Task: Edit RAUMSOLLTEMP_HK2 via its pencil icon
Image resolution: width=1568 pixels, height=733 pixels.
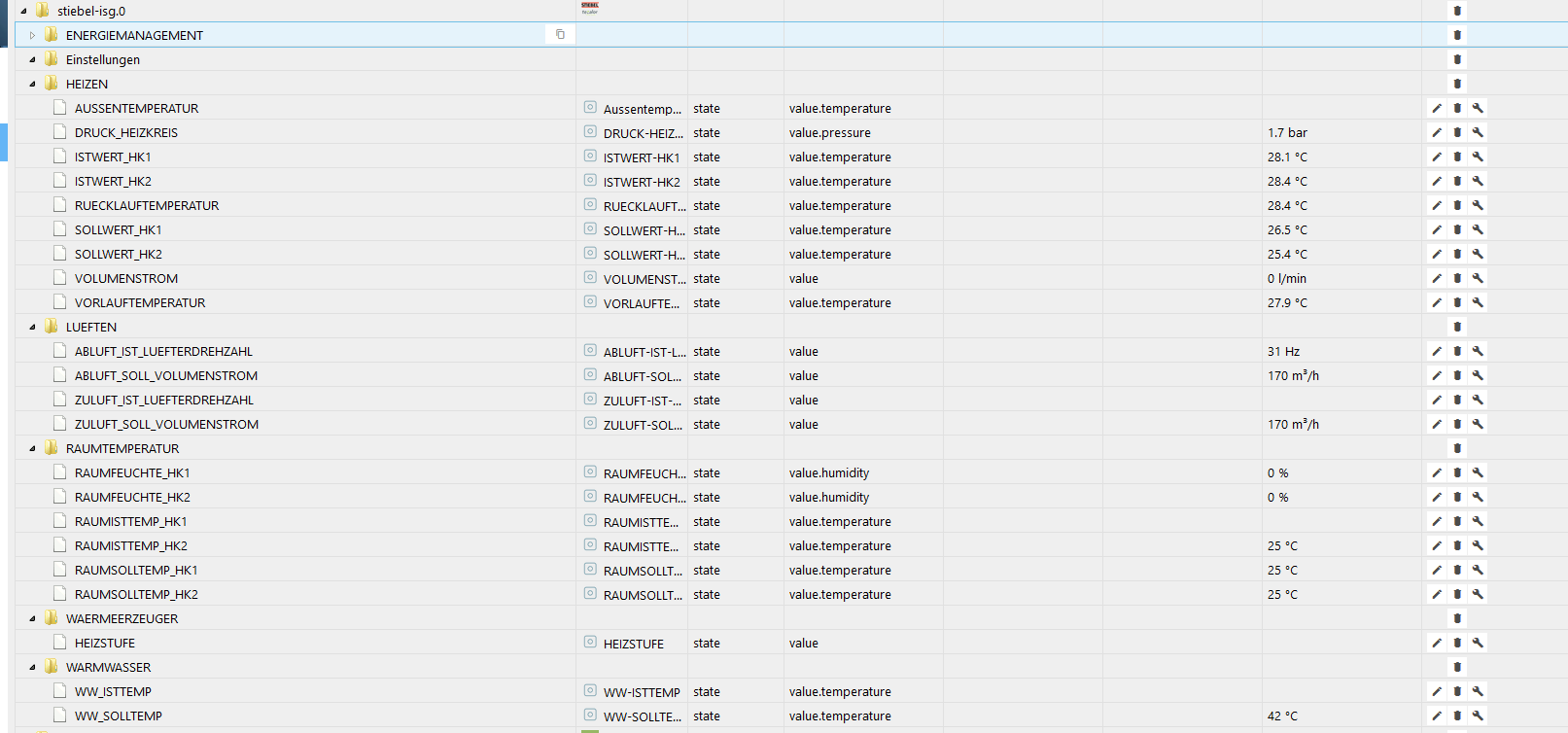Action: 1437,594
